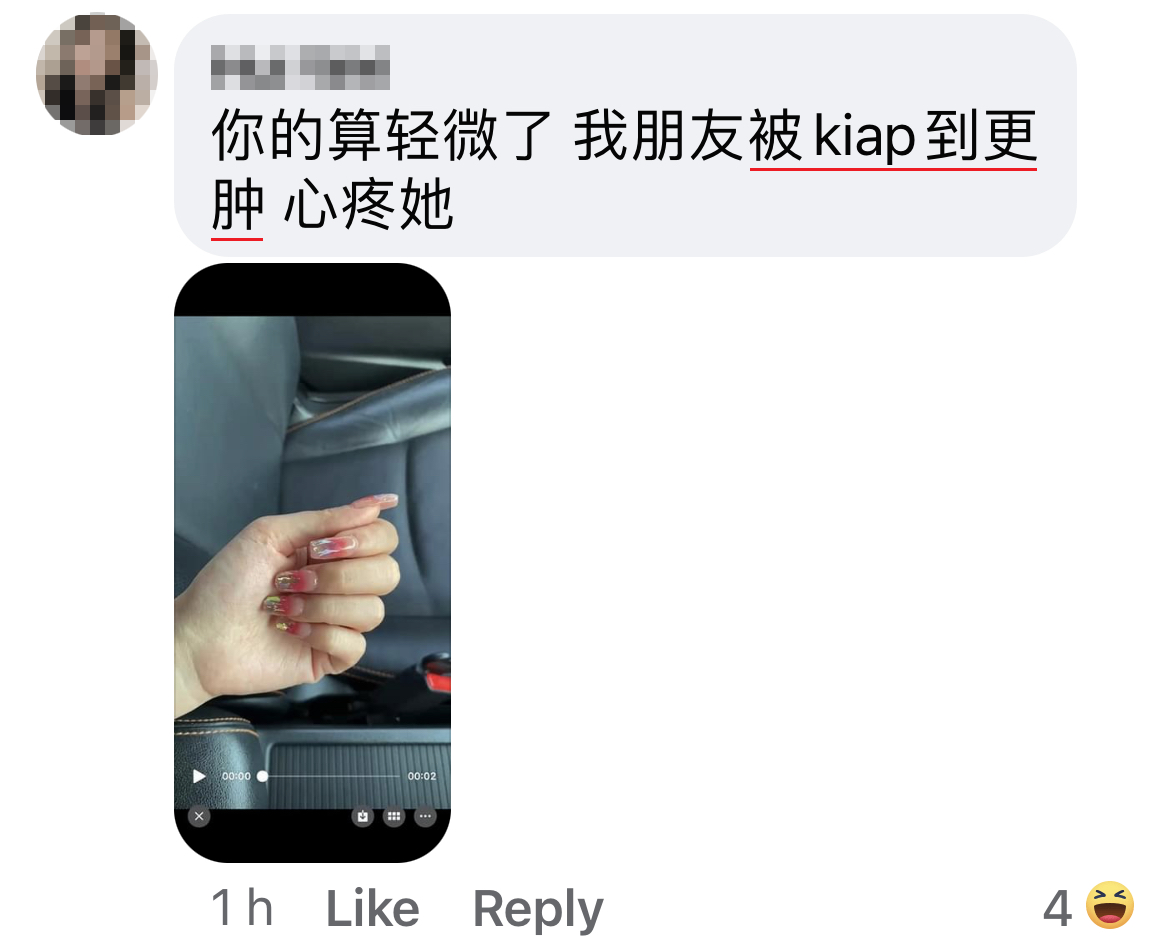1170x951 pixels.
Task: Click the underlined character 肿
Action: (237, 204)
